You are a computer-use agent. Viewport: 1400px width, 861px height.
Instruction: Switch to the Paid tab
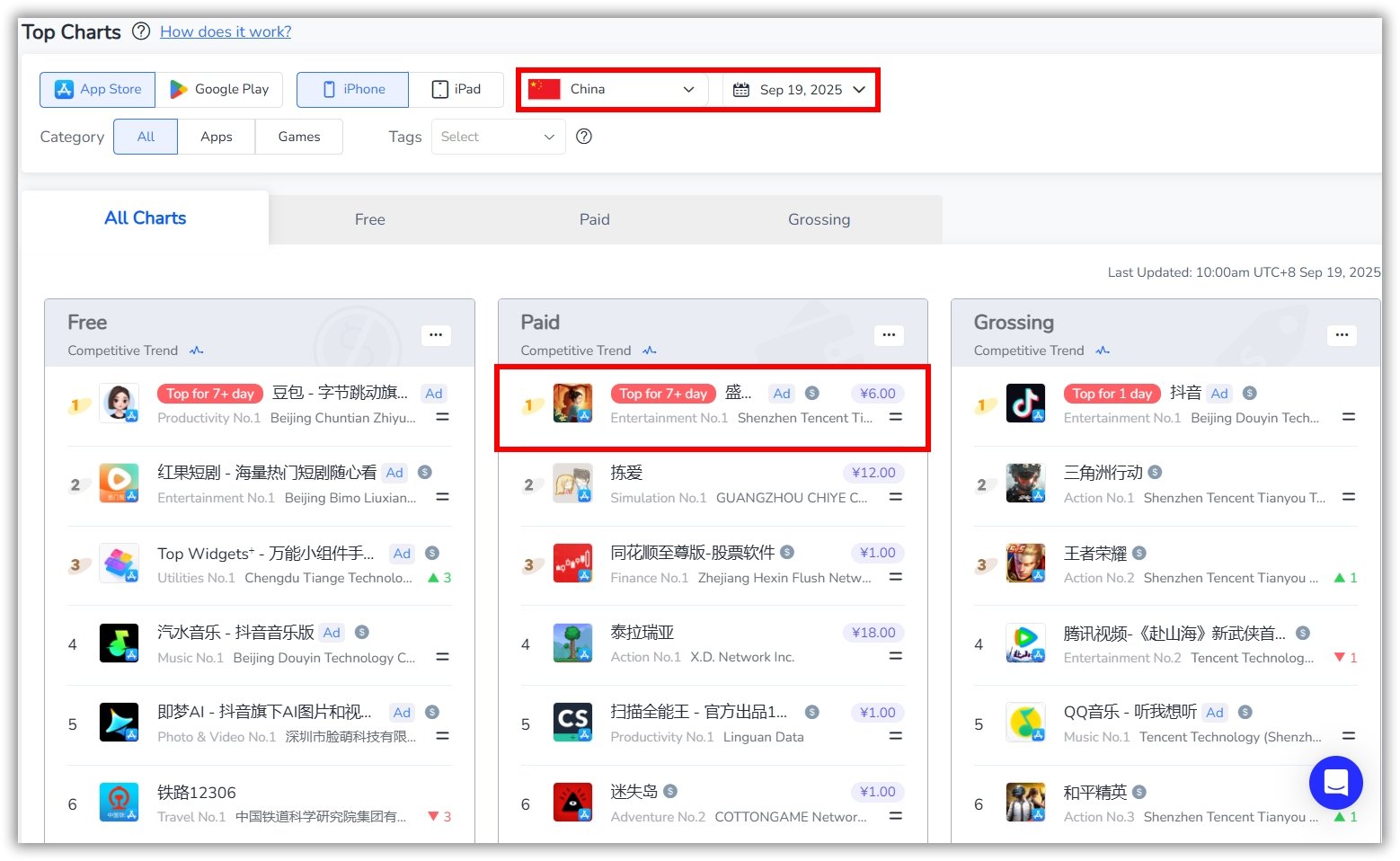click(x=594, y=219)
